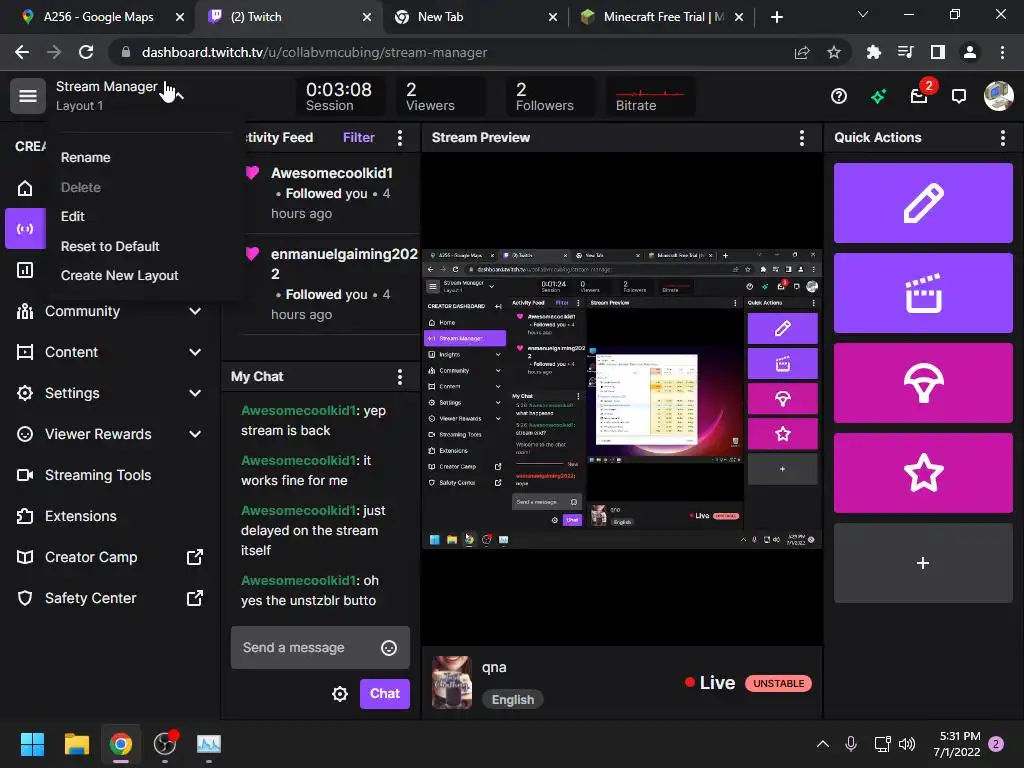Choose Edit from the layout menu
Viewport: 1024px width, 768px height.
(72, 216)
